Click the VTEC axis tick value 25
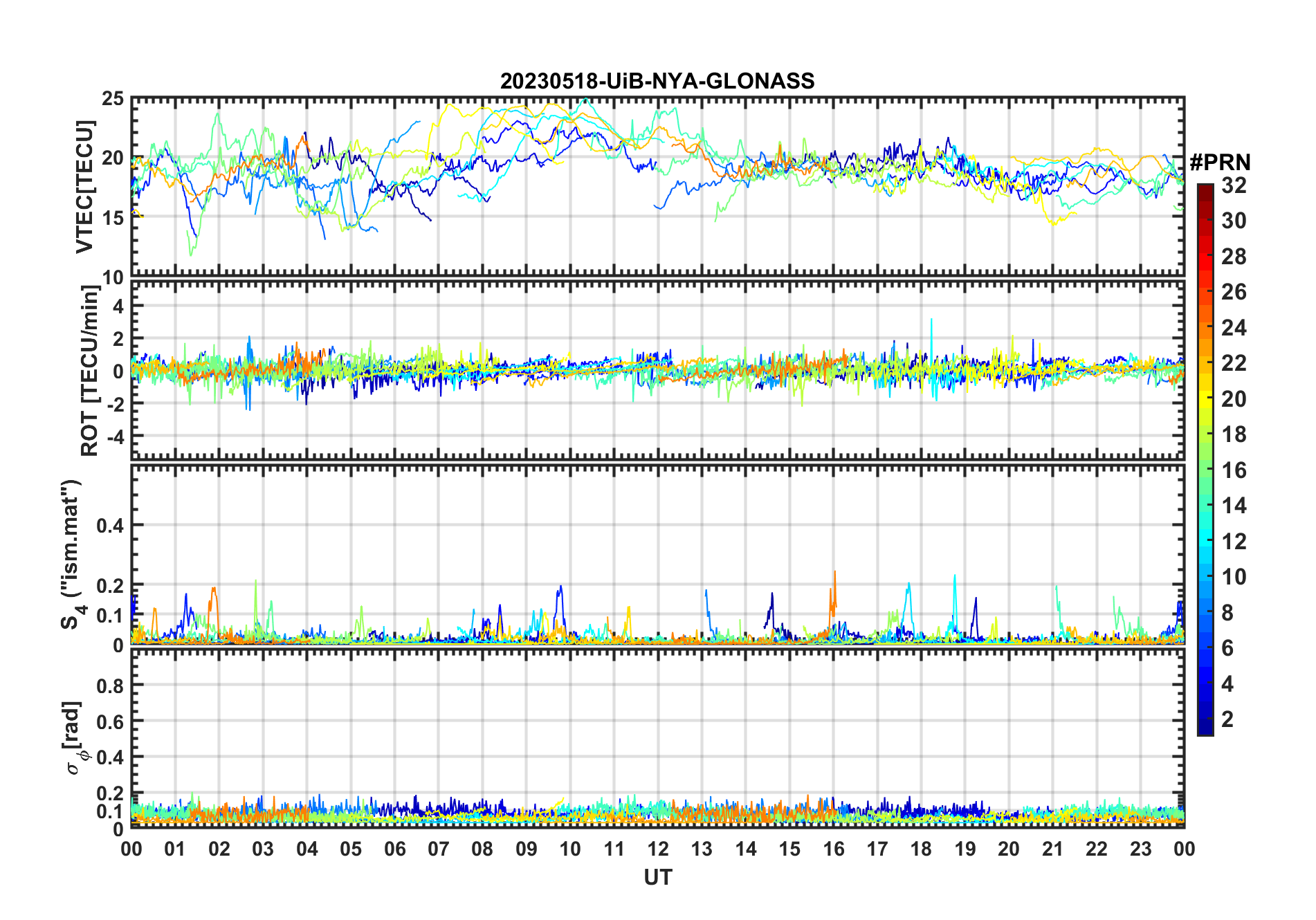 113,99
